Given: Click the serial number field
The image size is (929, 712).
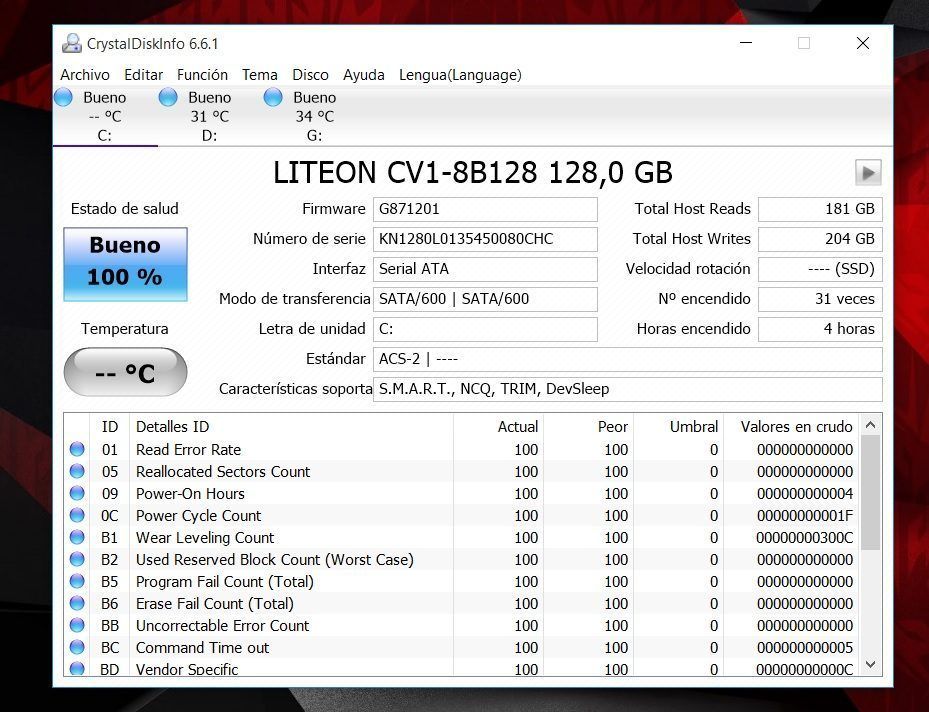Looking at the screenshot, I should pyautogui.click(x=486, y=239).
